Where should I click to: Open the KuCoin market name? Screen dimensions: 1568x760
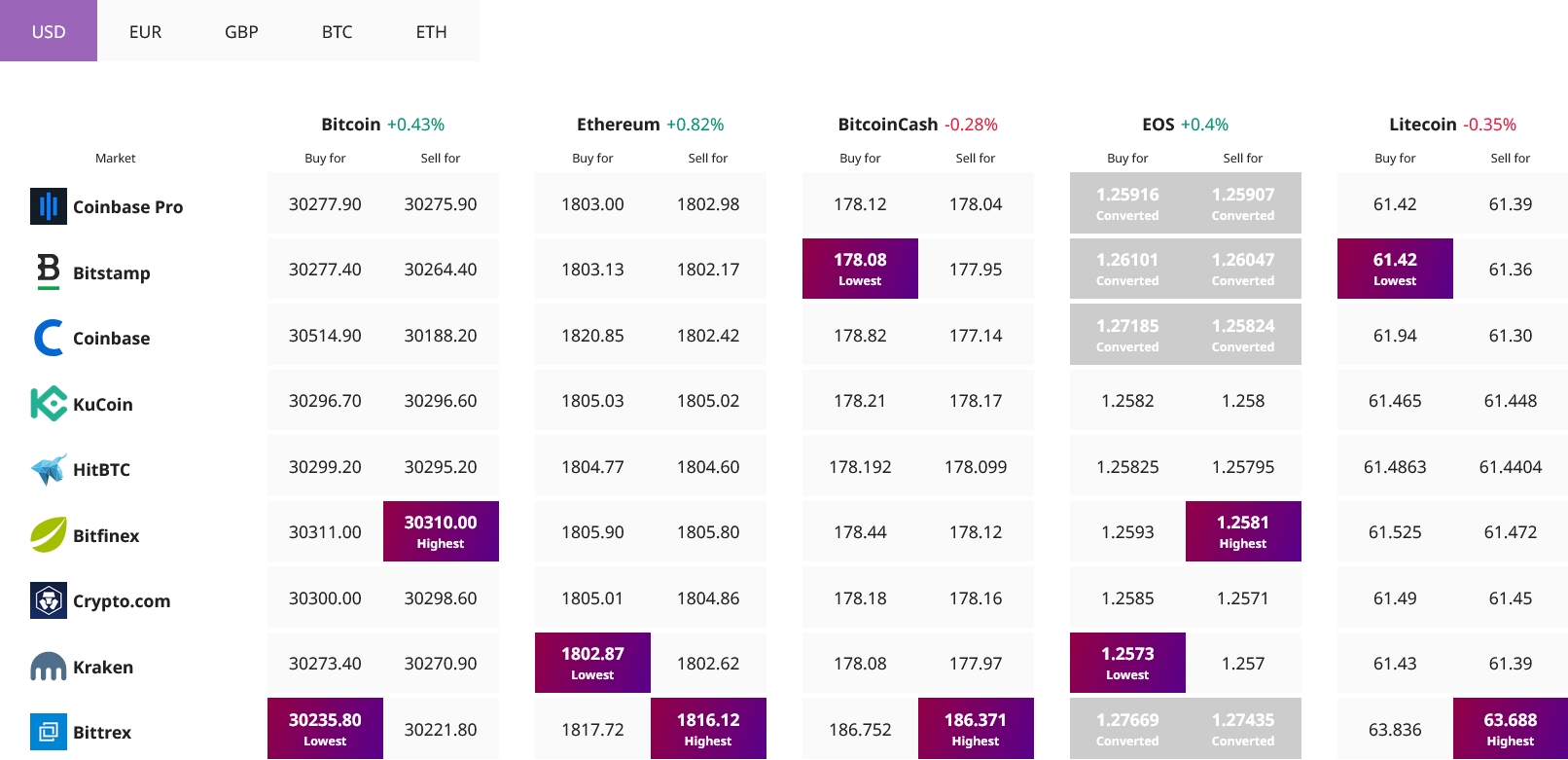[103, 404]
